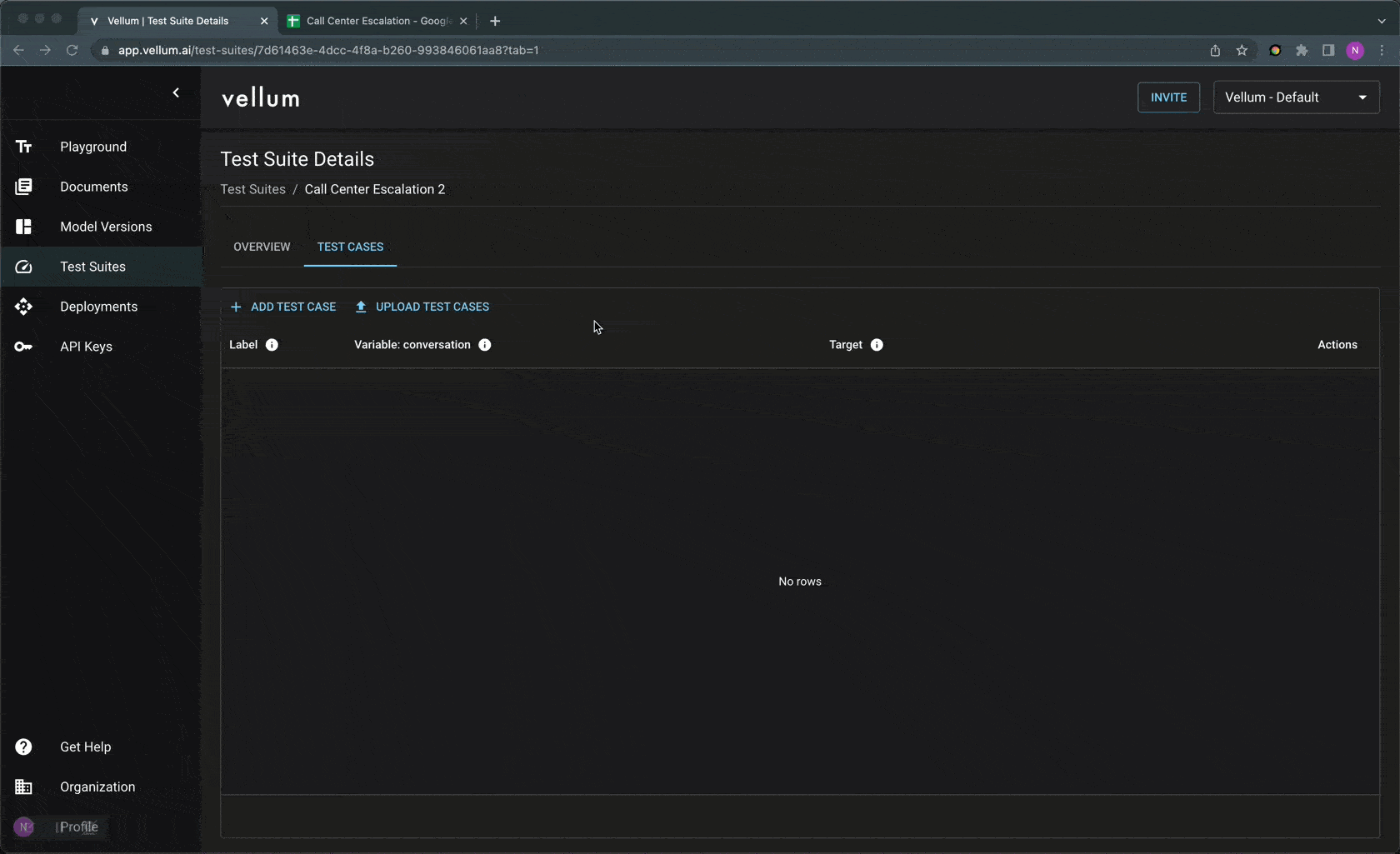Click the info icon next to Label
Image resolution: width=1400 pixels, height=854 pixels.
pyautogui.click(x=272, y=345)
